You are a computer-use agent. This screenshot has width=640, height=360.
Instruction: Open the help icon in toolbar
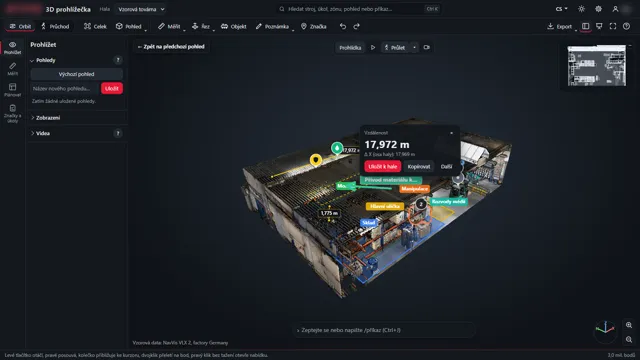627,27
